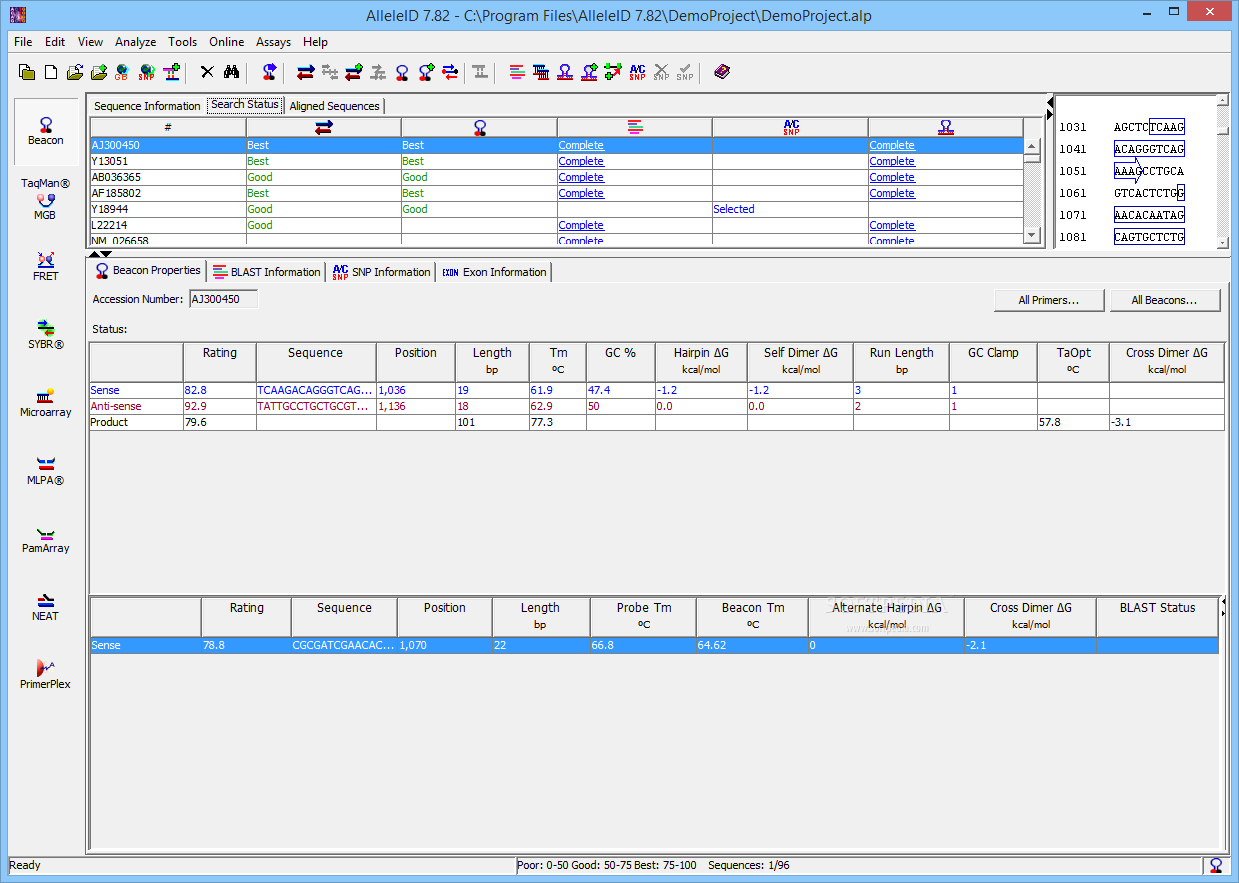This screenshot has height=883, width=1239.
Task: Click the New Project toolbar icon
Action: [27, 72]
